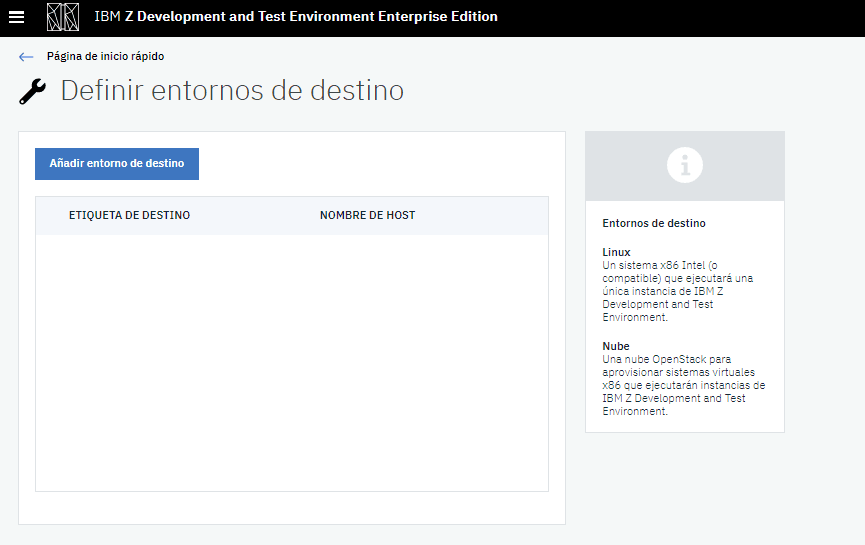Click the back arrow icon
This screenshot has height=545, width=865.
[26, 57]
